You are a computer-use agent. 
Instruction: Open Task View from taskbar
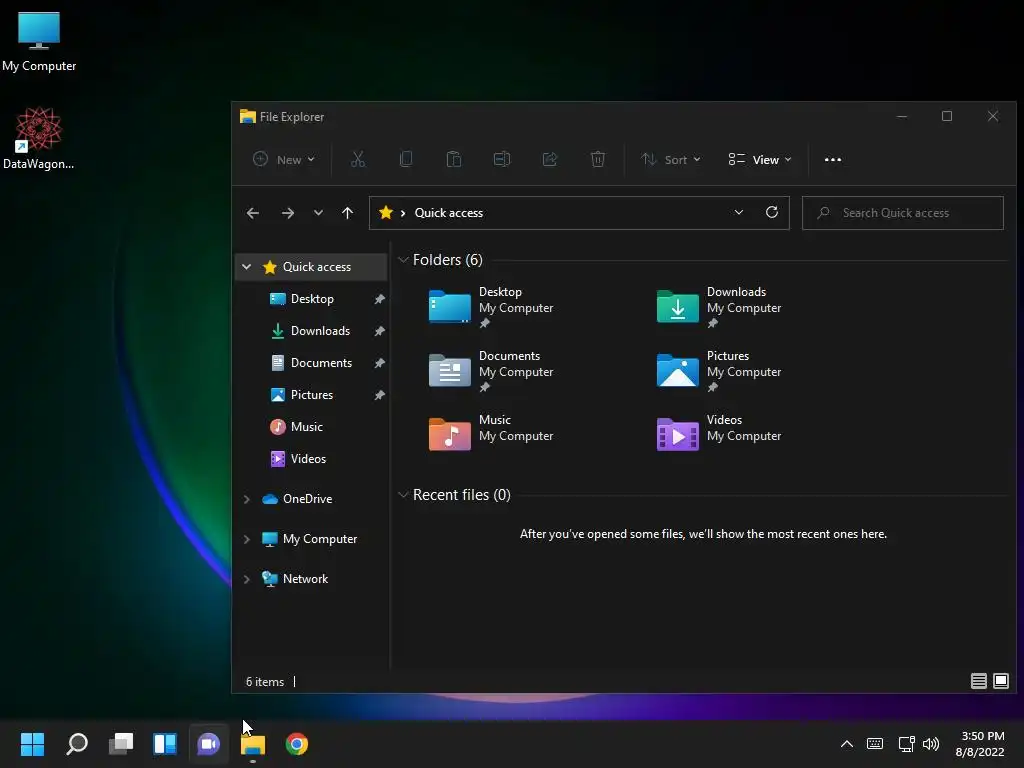pos(121,744)
